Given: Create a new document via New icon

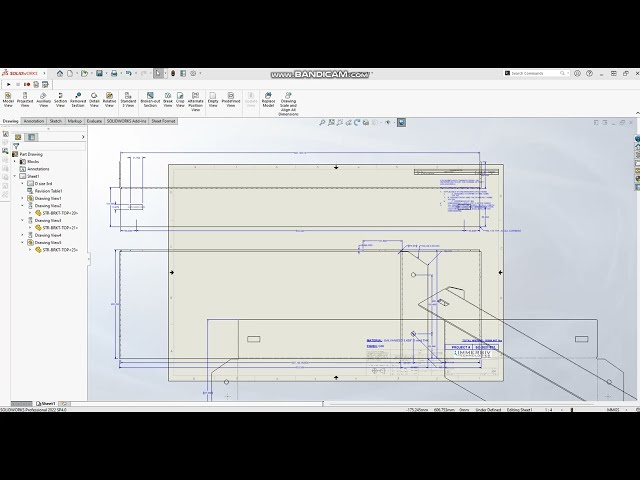Looking at the screenshot, I should point(70,73).
